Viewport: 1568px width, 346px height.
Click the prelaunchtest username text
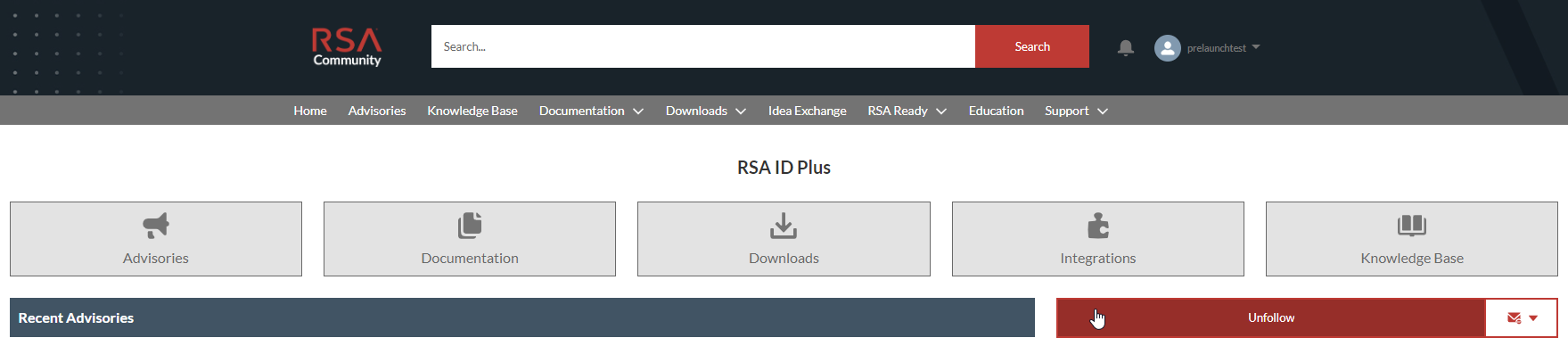pos(1217,48)
